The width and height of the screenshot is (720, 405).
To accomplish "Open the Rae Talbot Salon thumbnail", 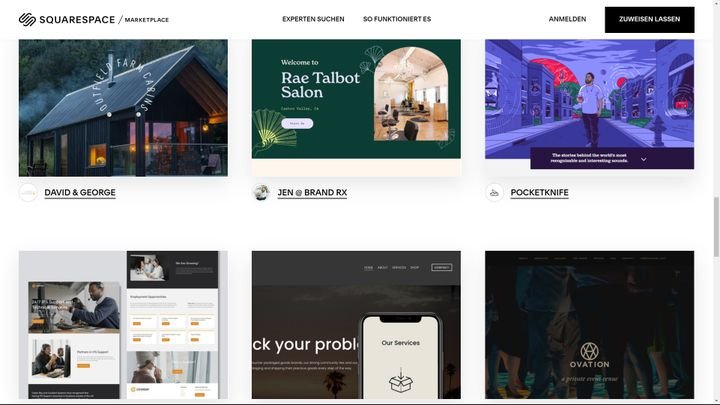I will 356,108.
